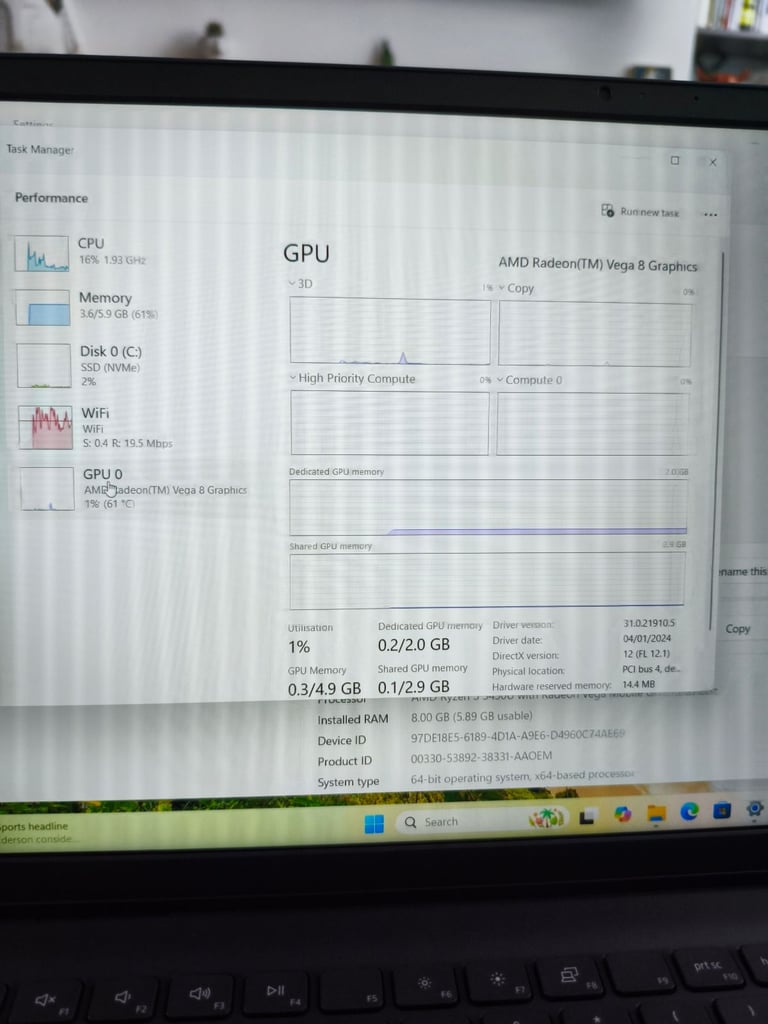Click the '0.2/2.0 GB' dedicated memory value
Screen dimensions: 768x1024
[x=413, y=645]
